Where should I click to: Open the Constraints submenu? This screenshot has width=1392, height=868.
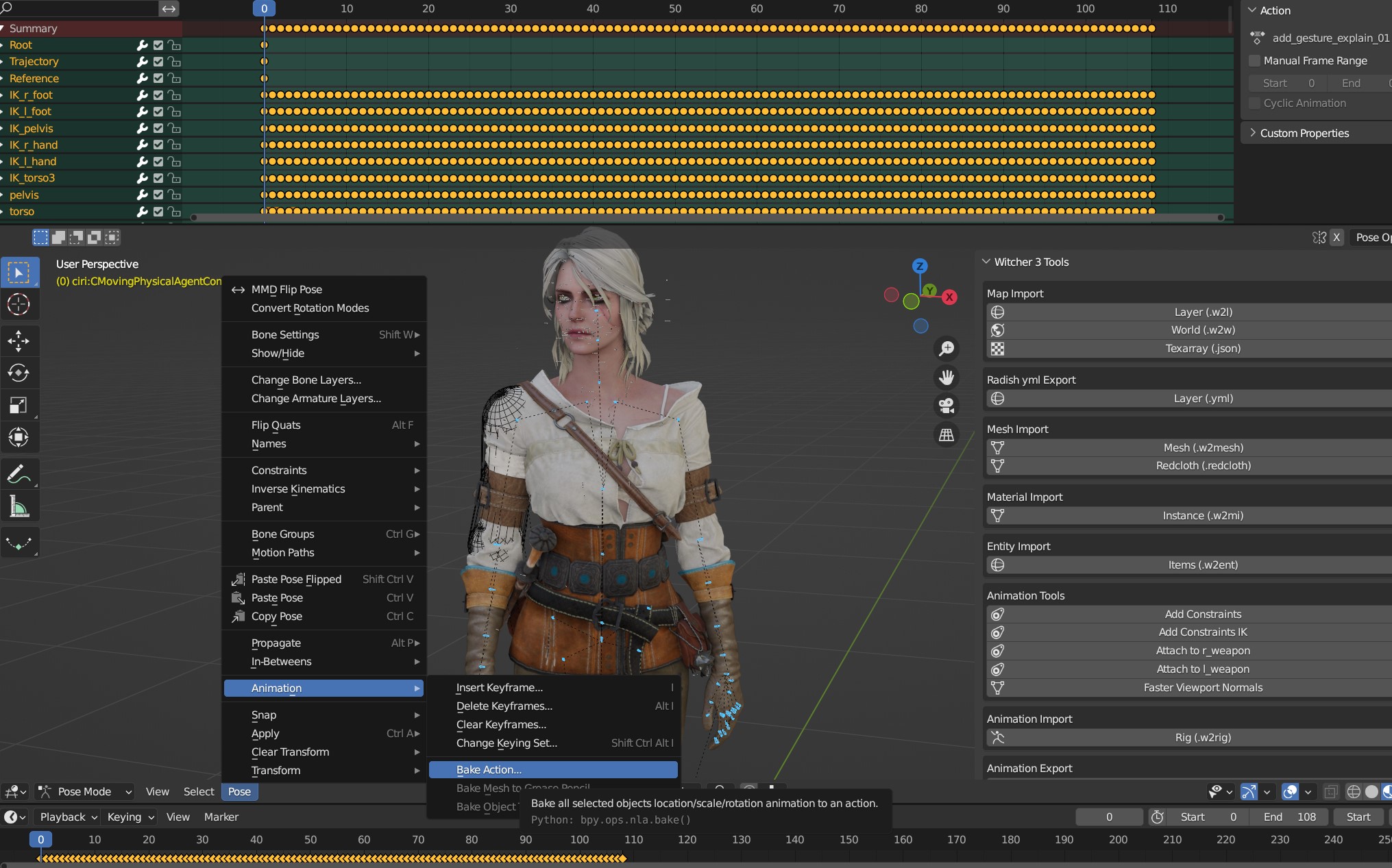[x=323, y=471]
